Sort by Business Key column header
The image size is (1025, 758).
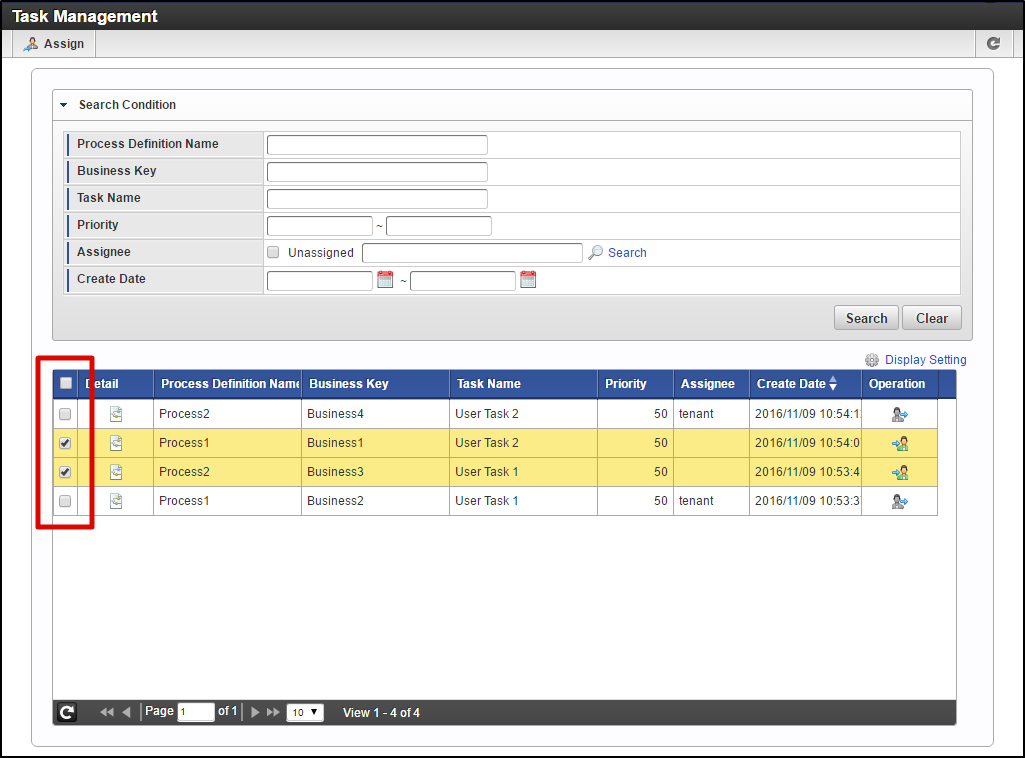click(375, 384)
